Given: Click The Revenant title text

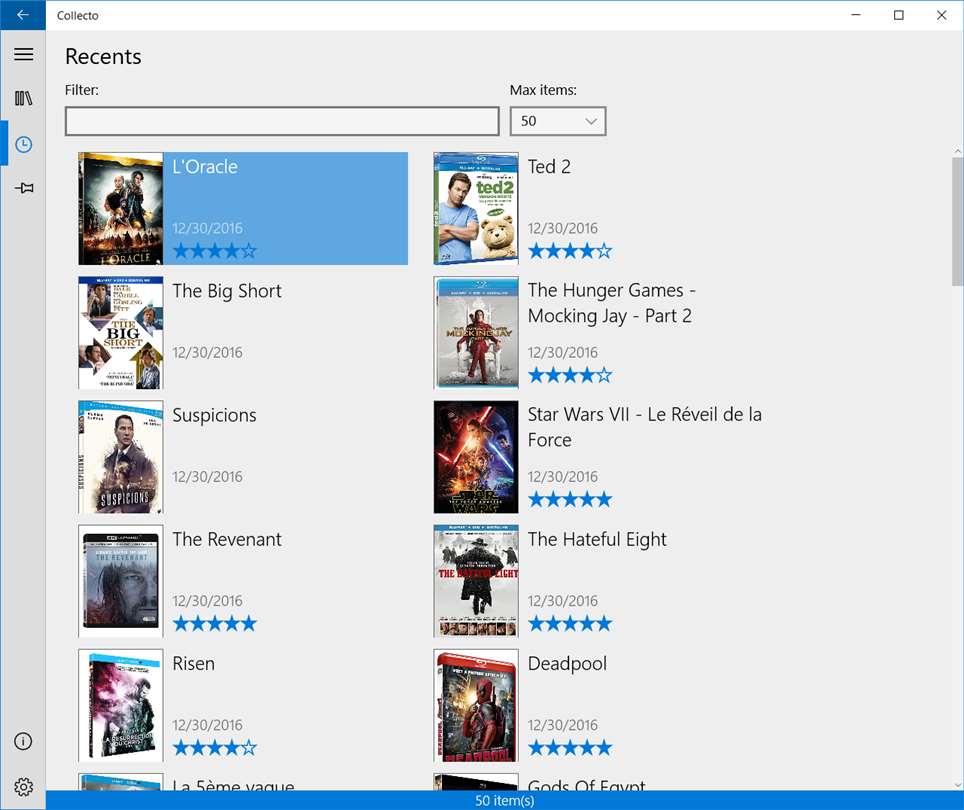Looking at the screenshot, I should point(227,540).
